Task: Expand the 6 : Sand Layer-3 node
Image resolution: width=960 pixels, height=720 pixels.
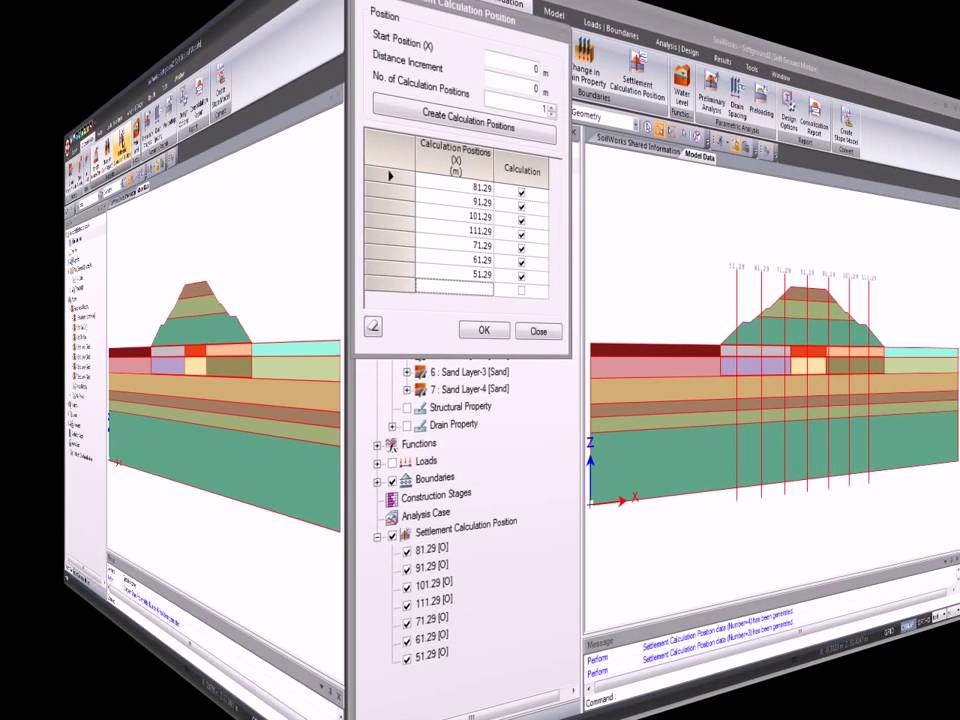Action: 407,372
